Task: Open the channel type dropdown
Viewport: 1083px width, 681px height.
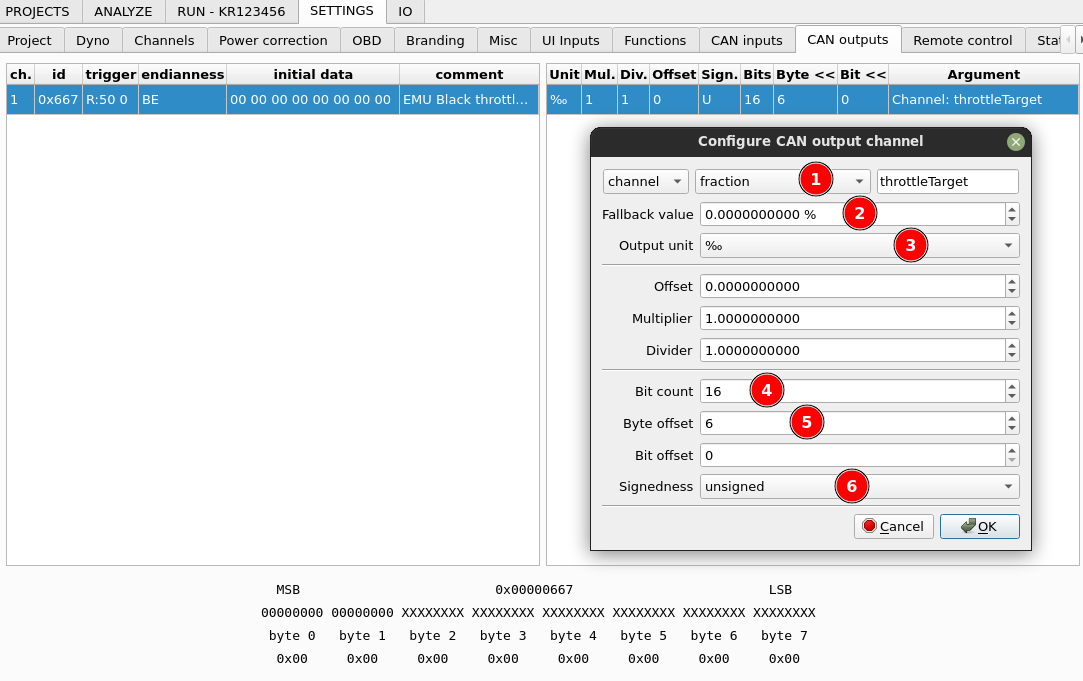Action: pos(645,181)
